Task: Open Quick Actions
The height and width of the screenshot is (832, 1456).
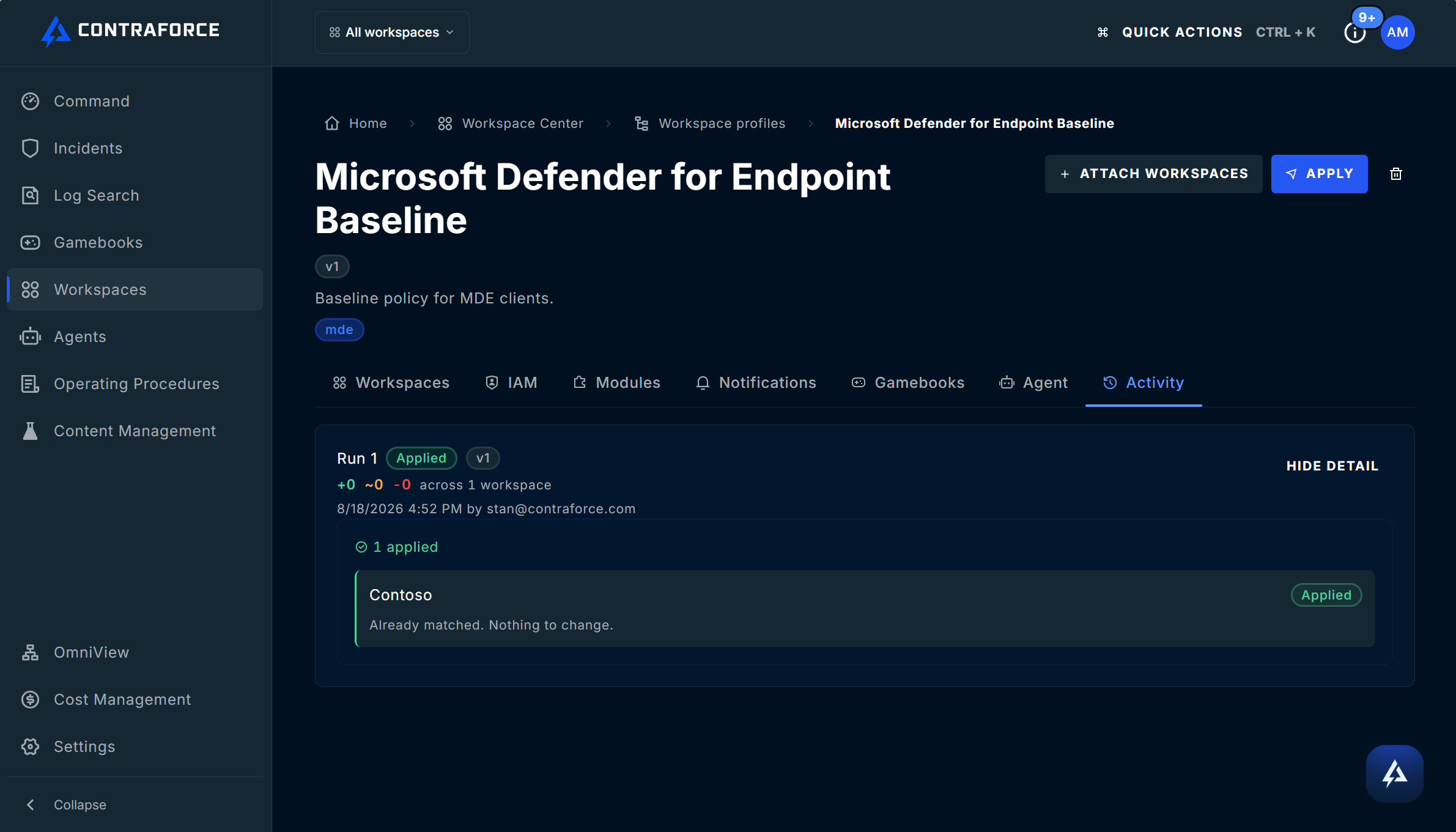Action: (1181, 32)
